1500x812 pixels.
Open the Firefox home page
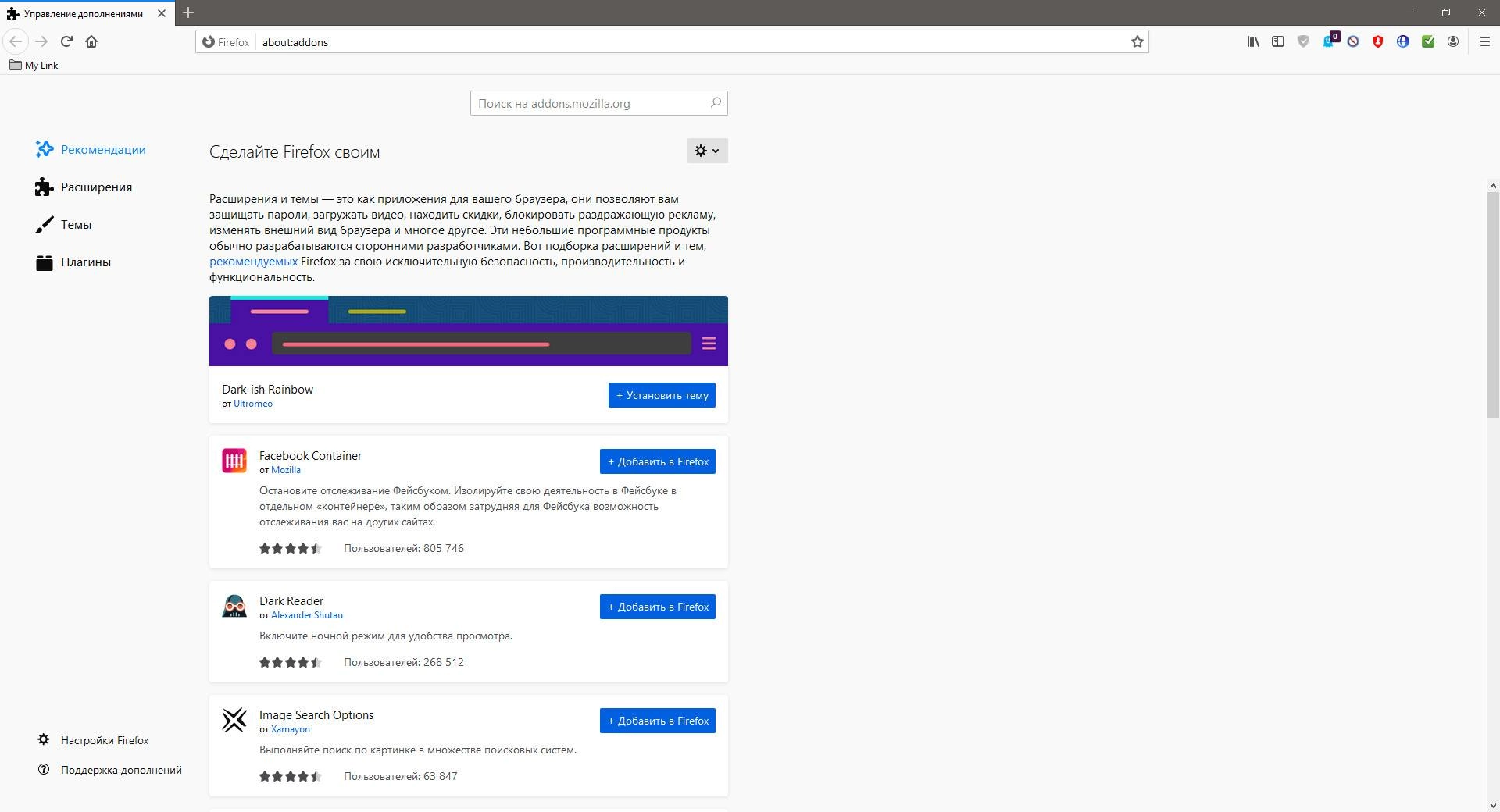coord(91,41)
